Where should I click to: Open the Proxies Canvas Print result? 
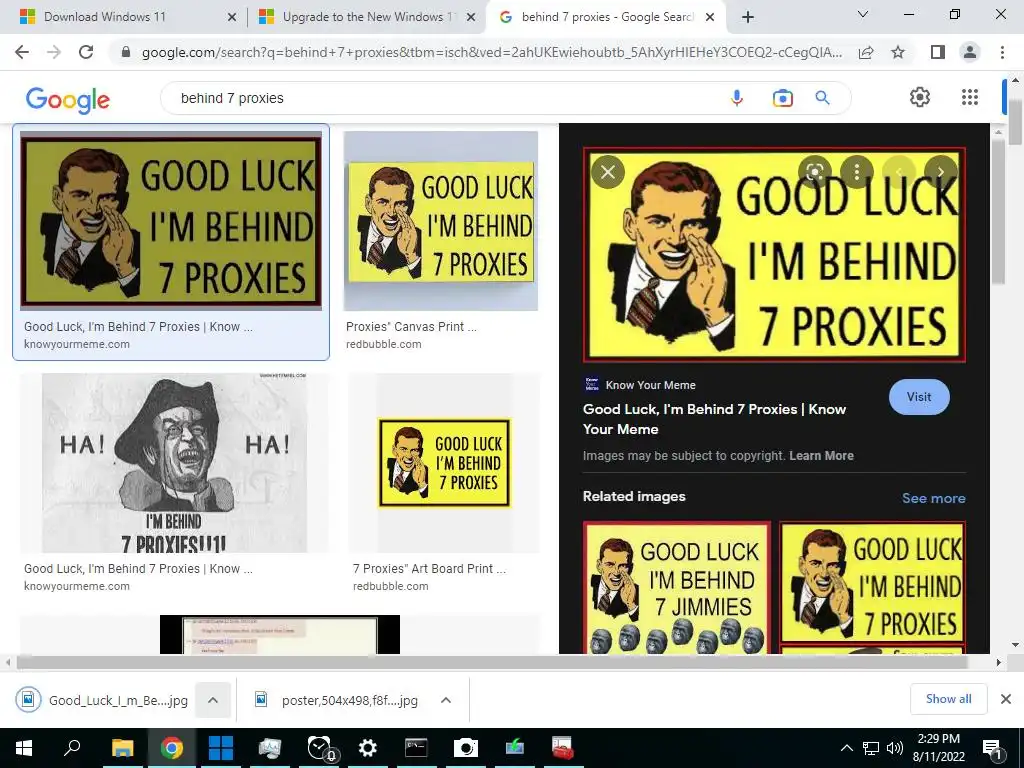(441, 221)
